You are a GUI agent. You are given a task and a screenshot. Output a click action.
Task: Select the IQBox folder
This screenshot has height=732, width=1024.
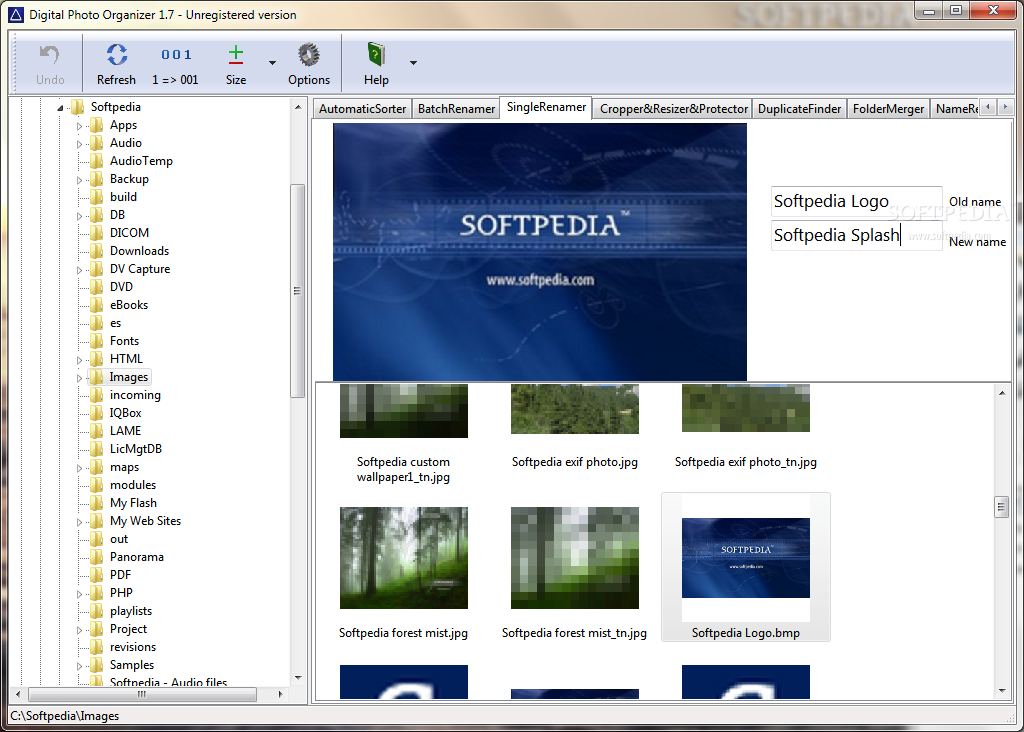click(125, 413)
